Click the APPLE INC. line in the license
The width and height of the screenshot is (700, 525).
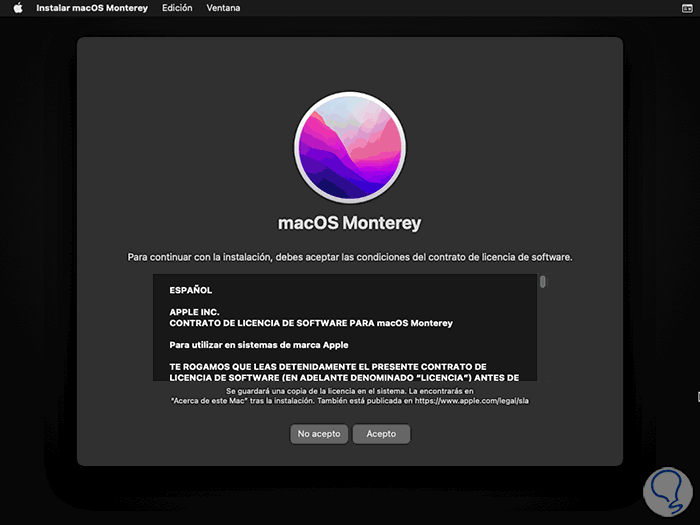[194, 312]
